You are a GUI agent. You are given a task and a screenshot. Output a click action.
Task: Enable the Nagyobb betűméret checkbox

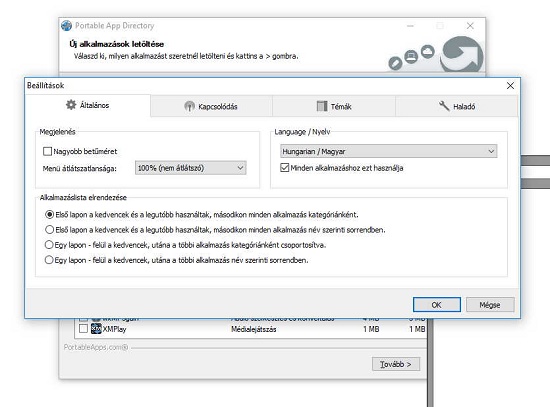pyautogui.click(x=47, y=151)
